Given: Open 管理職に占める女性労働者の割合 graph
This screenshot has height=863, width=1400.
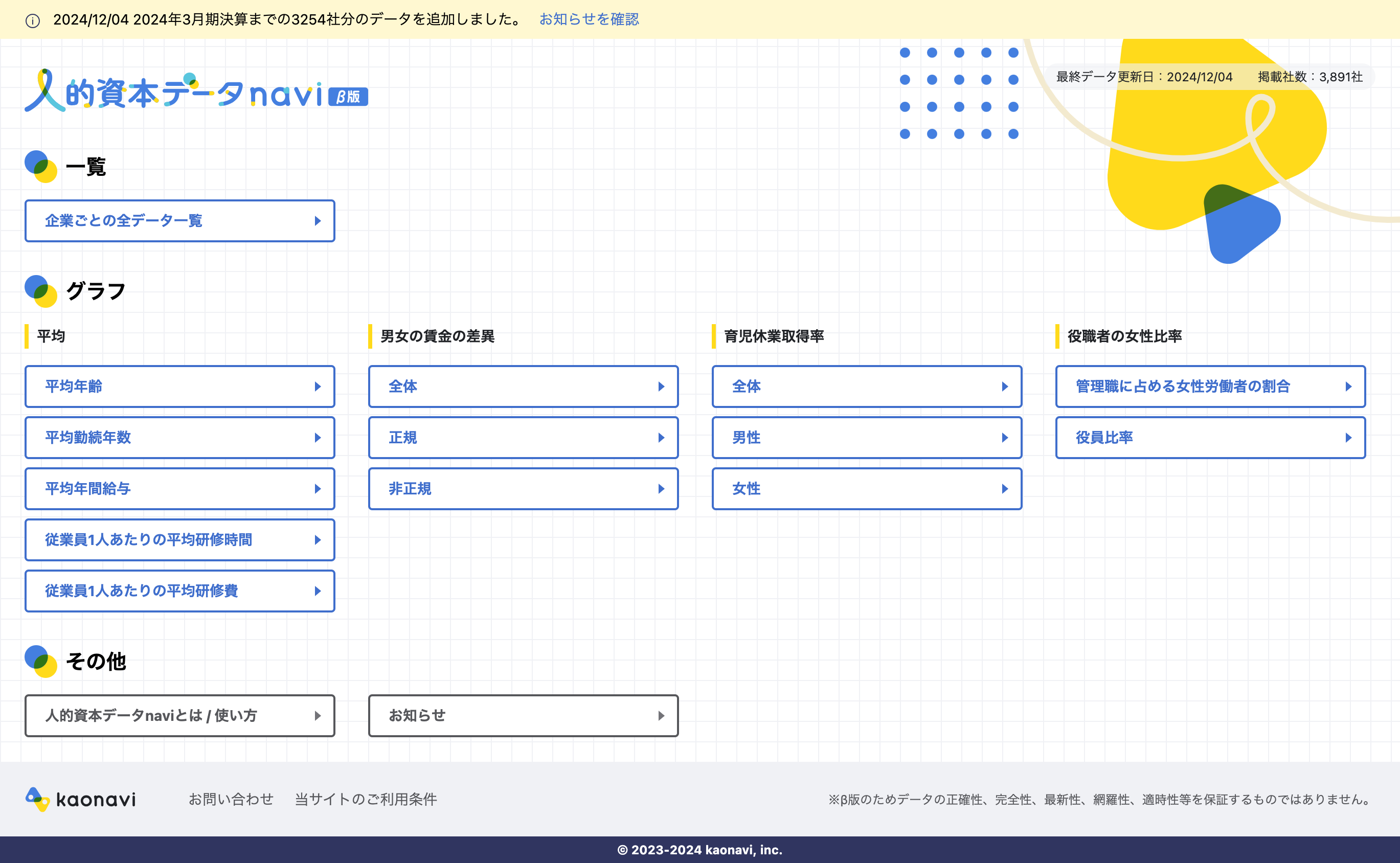Looking at the screenshot, I should pos(1210,387).
